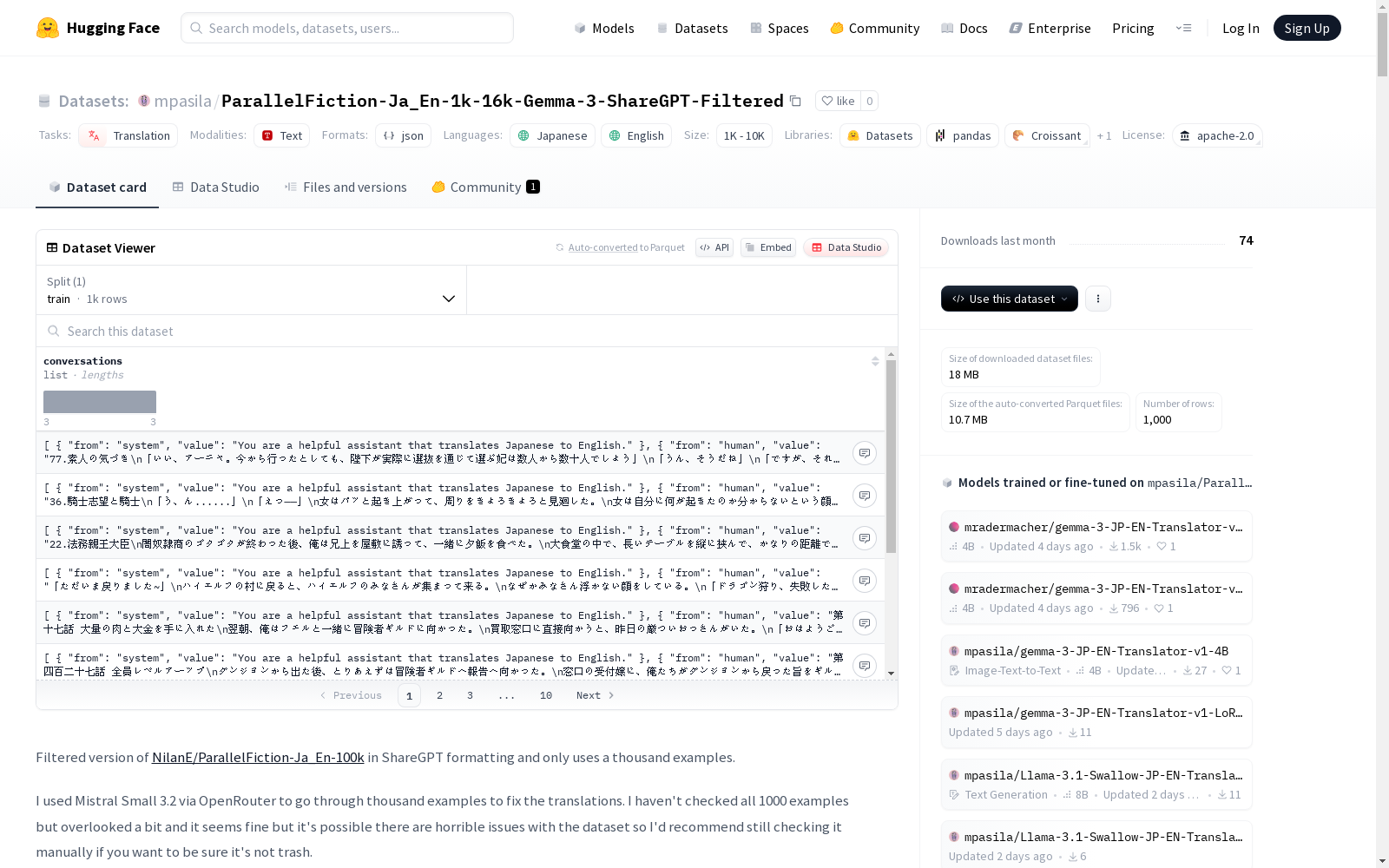Like this dataset with heart button
The image size is (1389, 868).
[x=839, y=101]
